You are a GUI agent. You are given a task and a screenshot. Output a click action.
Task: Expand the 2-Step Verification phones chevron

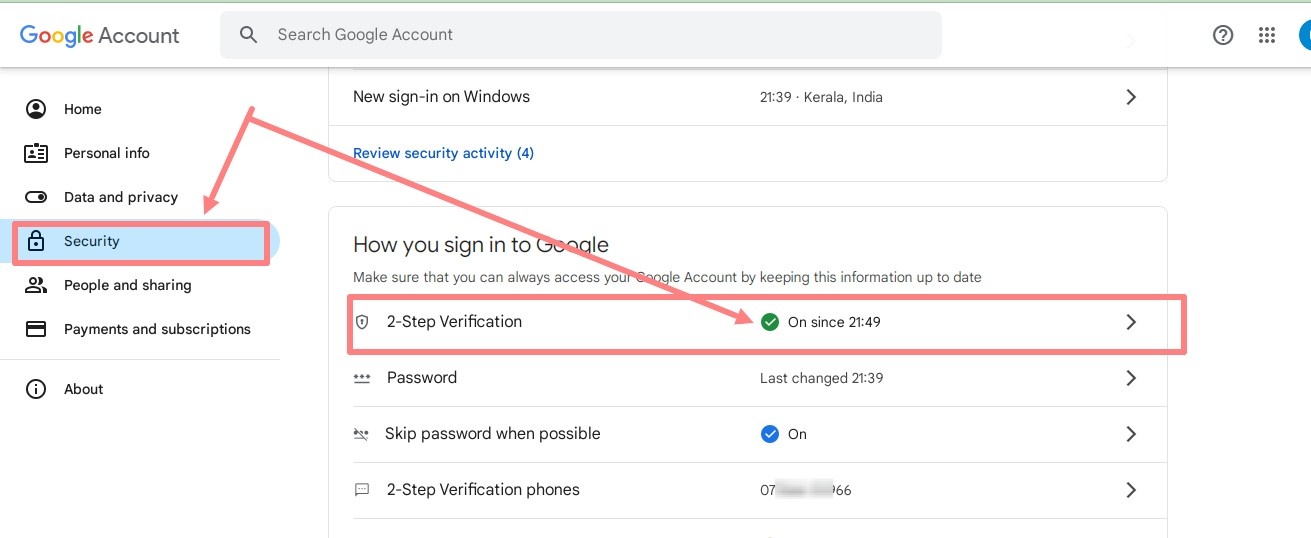click(1131, 490)
